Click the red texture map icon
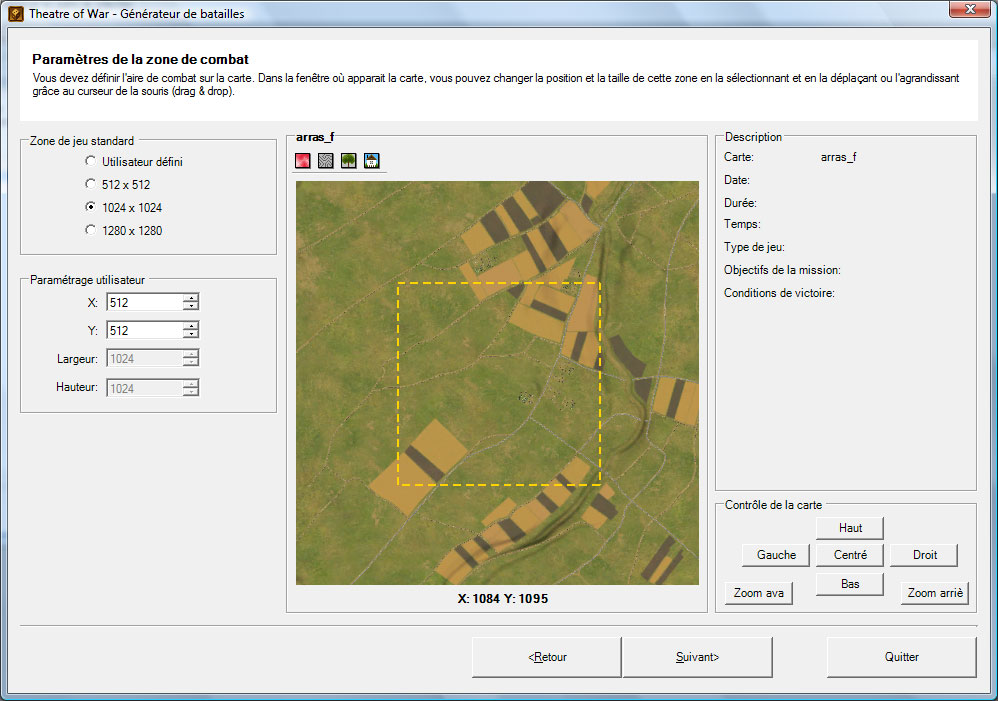This screenshot has width=998, height=701. pyautogui.click(x=303, y=161)
